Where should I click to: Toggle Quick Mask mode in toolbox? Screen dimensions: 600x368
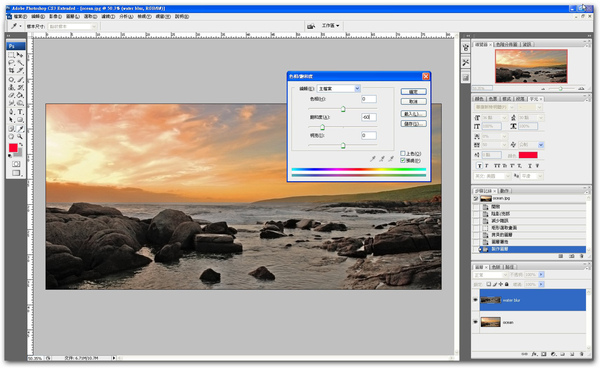click(16, 164)
